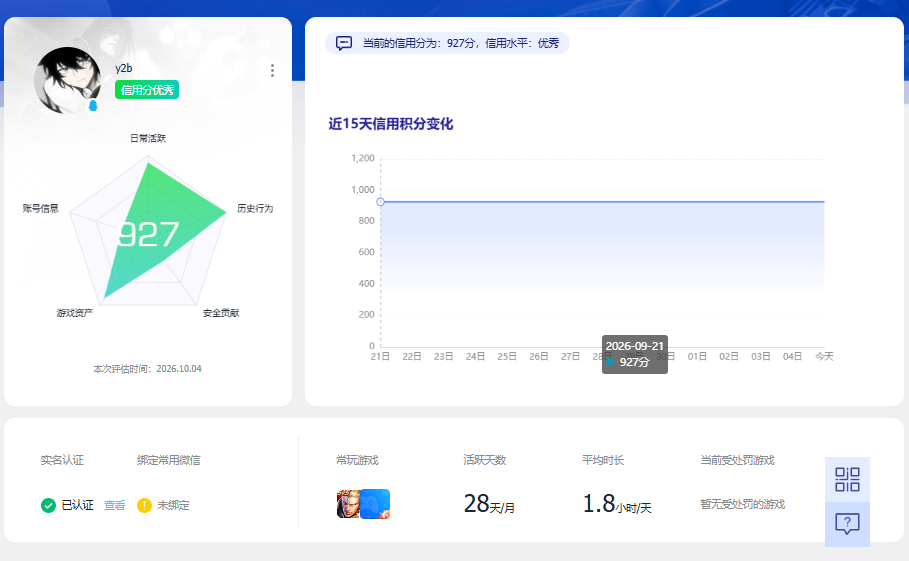Click the user avatar picture
909x561 pixels.
click(67, 80)
